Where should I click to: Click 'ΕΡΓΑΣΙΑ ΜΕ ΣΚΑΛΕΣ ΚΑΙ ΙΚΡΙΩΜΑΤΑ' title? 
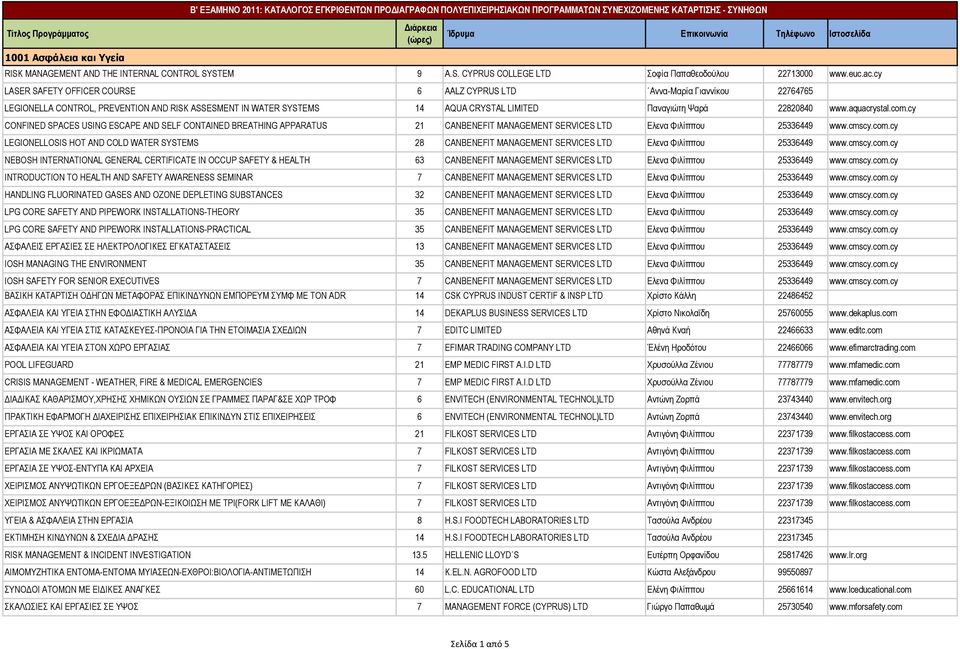point(73,451)
